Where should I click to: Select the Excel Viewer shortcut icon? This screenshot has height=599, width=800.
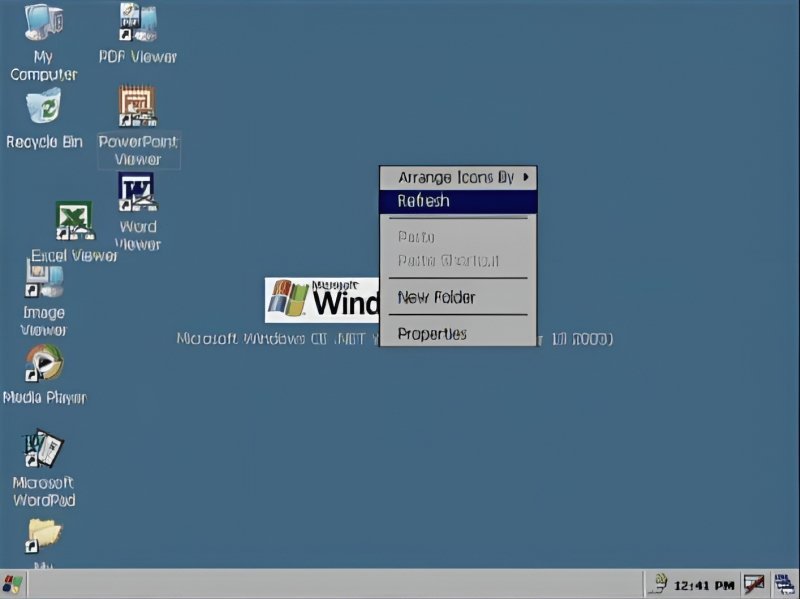pos(74,220)
